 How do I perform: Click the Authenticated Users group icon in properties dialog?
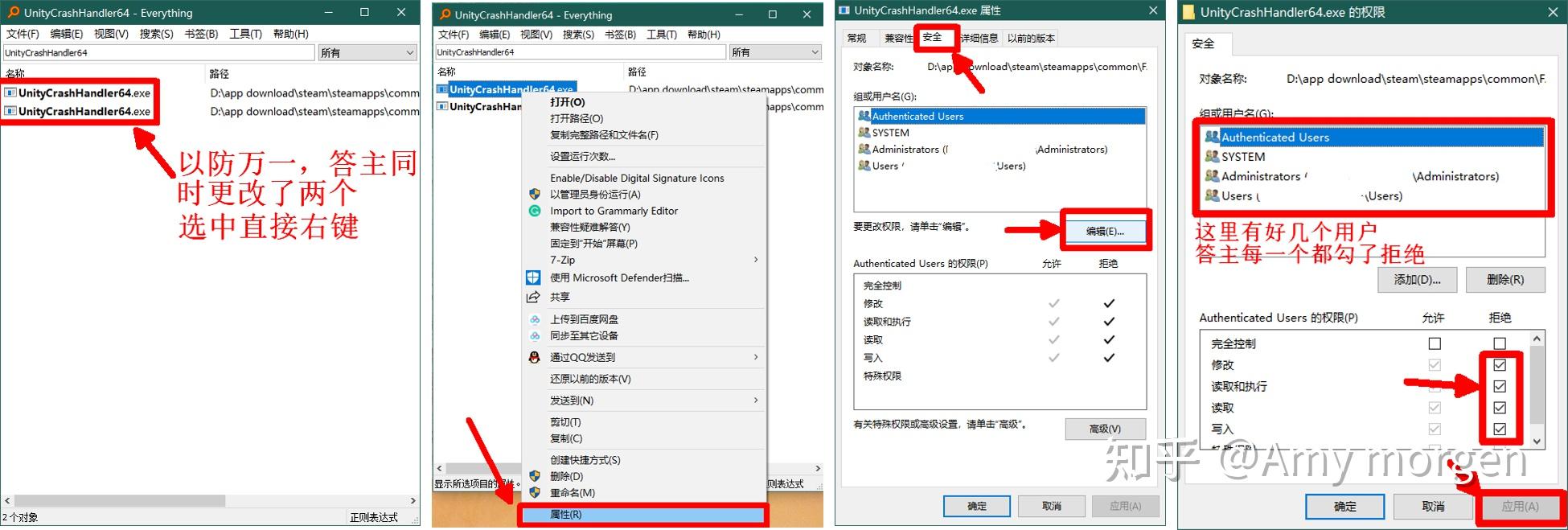coord(864,116)
